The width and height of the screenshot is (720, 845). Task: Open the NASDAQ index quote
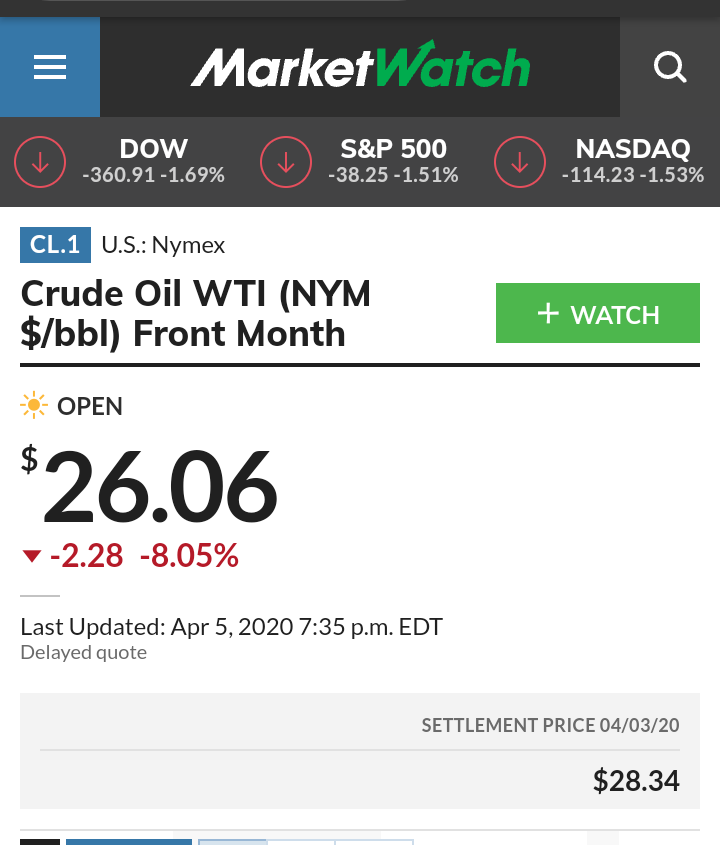(632, 162)
